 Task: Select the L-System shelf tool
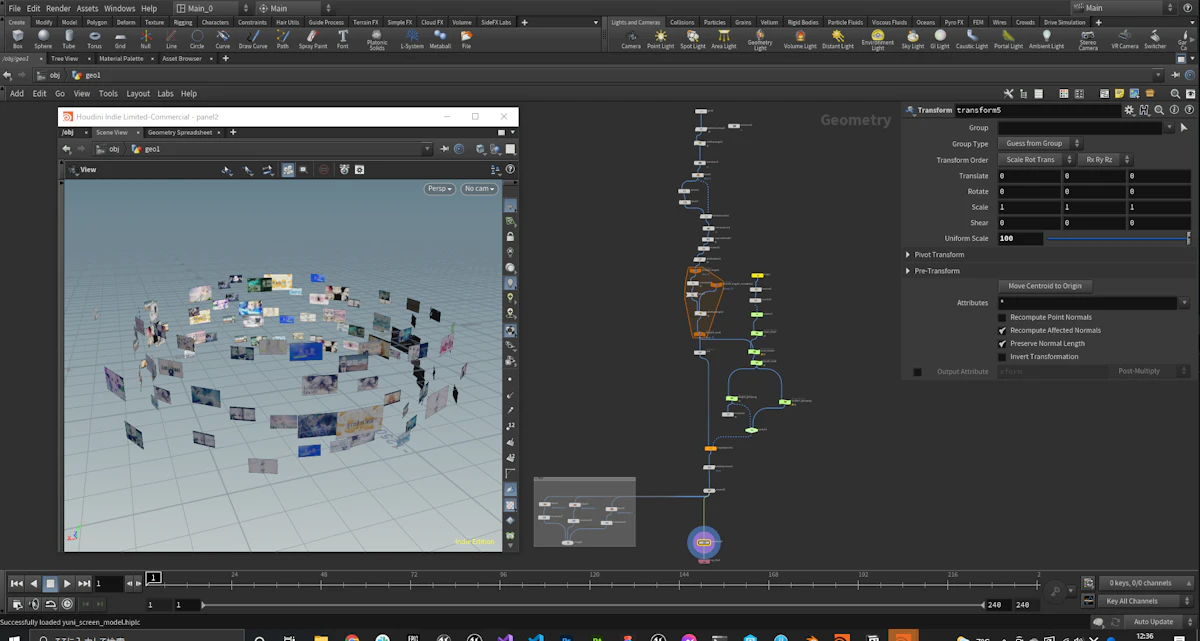point(412,39)
